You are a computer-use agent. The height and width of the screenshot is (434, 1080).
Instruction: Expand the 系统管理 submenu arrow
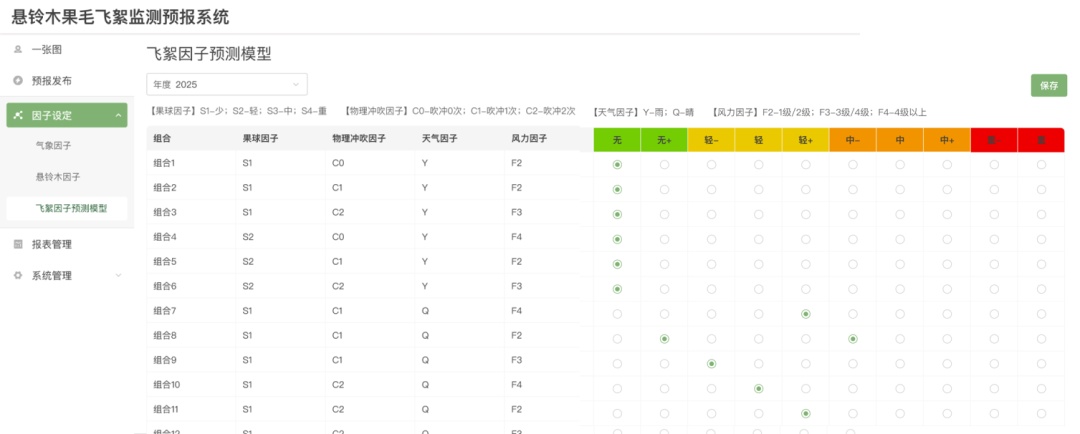(118, 275)
